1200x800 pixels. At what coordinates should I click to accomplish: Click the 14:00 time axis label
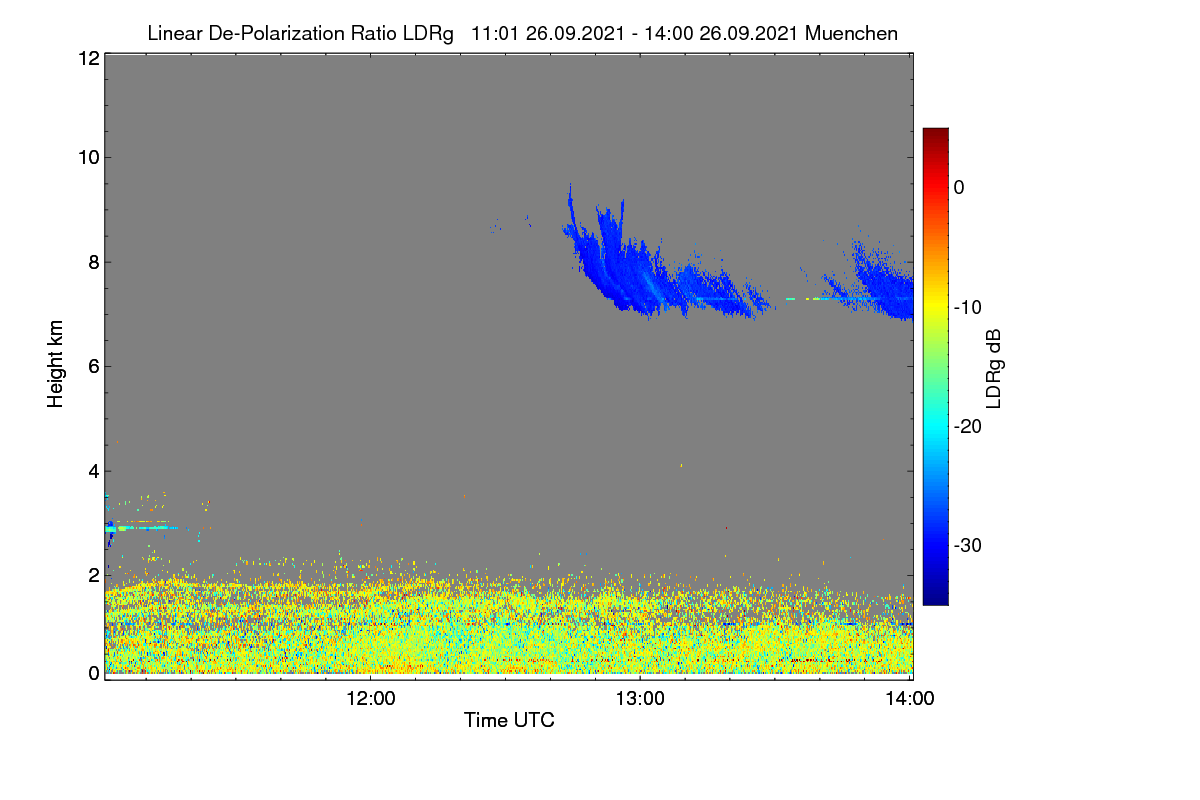coord(910,699)
